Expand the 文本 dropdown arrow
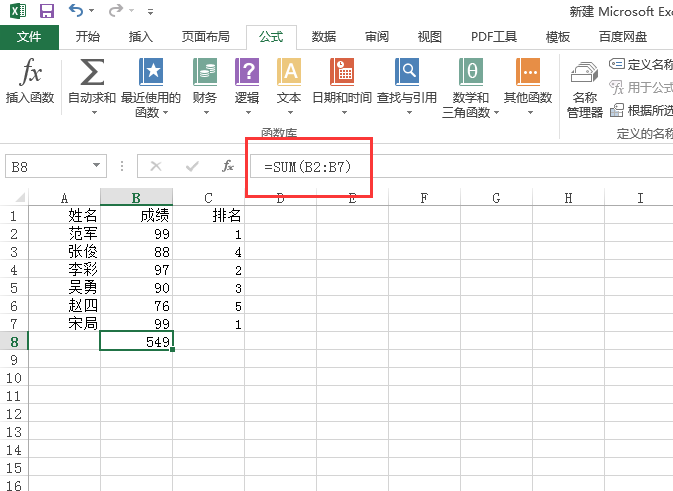Viewport: 673px width, 491px height. pos(291,112)
